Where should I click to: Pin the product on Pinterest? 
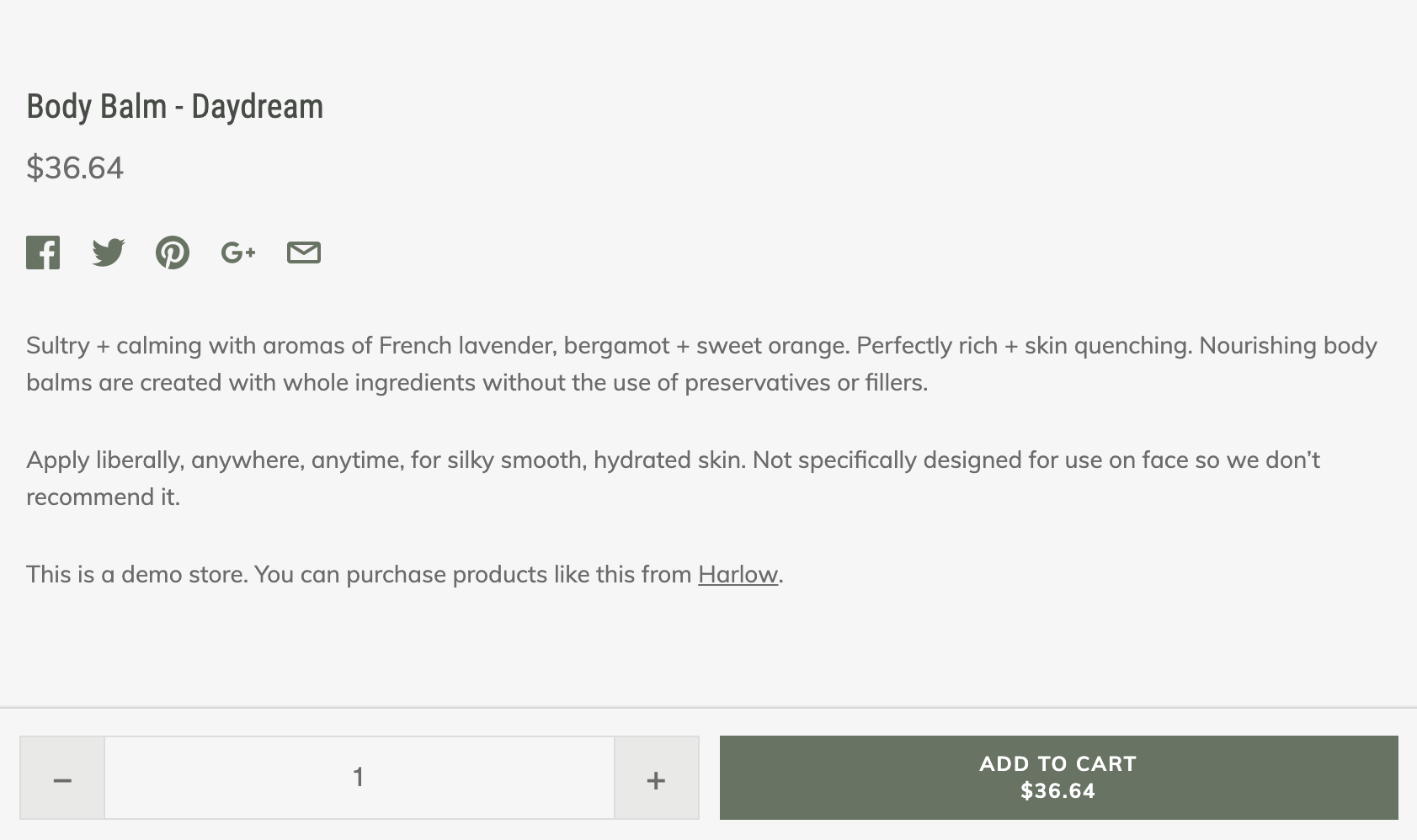pyautogui.click(x=173, y=253)
